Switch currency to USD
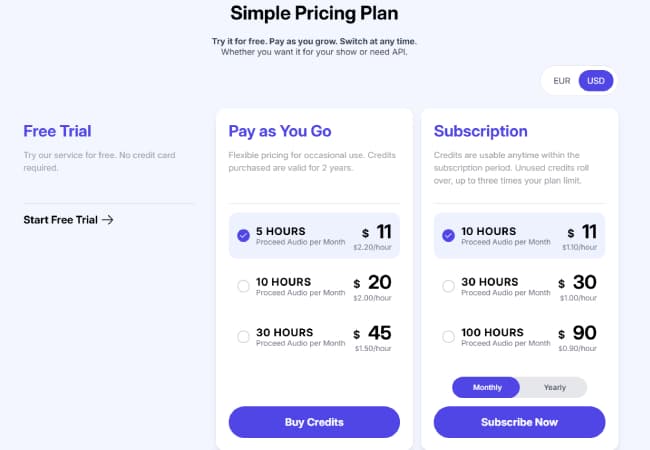 tap(596, 81)
